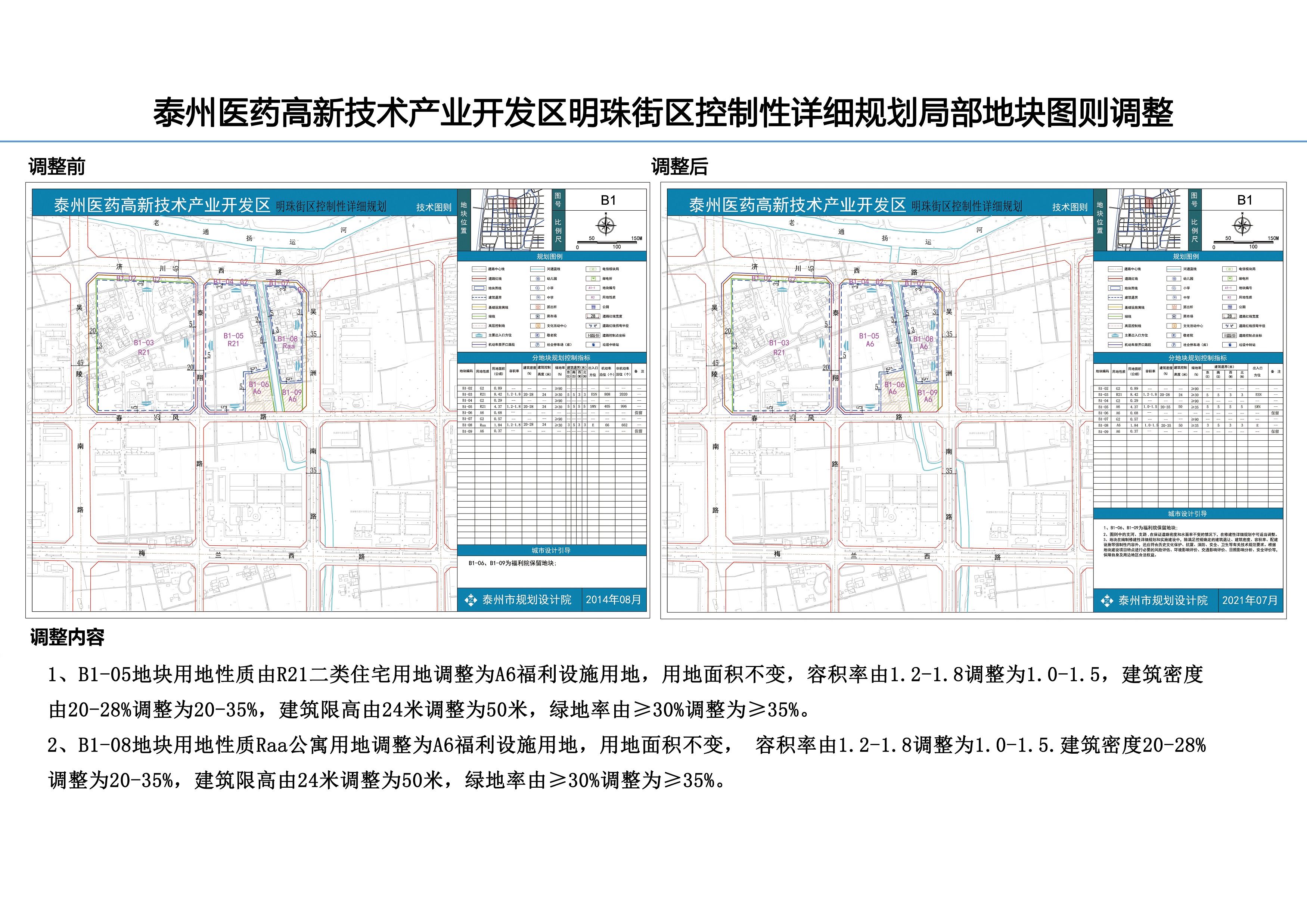This screenshot has height=924, width=1307.
Task: Click the 分地块规划控制指标 header in the 调整后 panel
Action: [x=1188, y=358]
